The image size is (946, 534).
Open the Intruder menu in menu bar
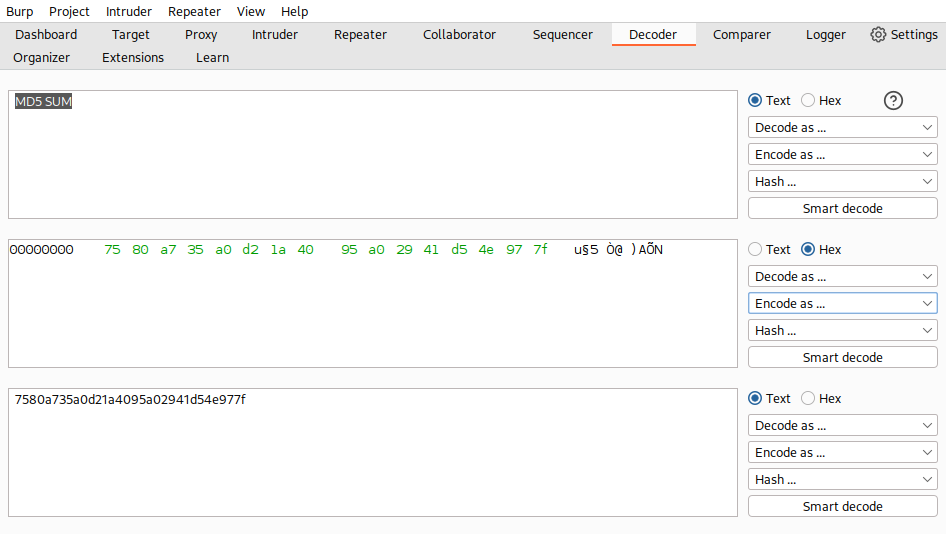129,11
